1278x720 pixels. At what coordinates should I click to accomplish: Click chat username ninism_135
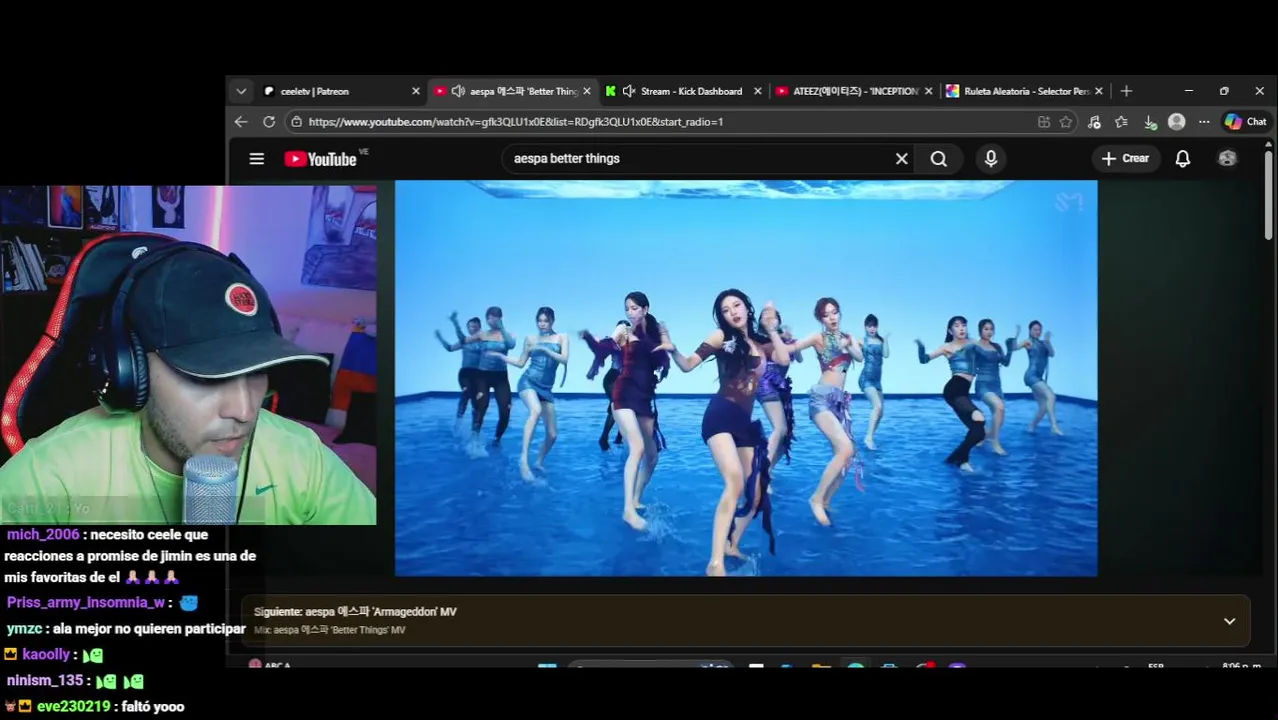[x=45, y=681]
